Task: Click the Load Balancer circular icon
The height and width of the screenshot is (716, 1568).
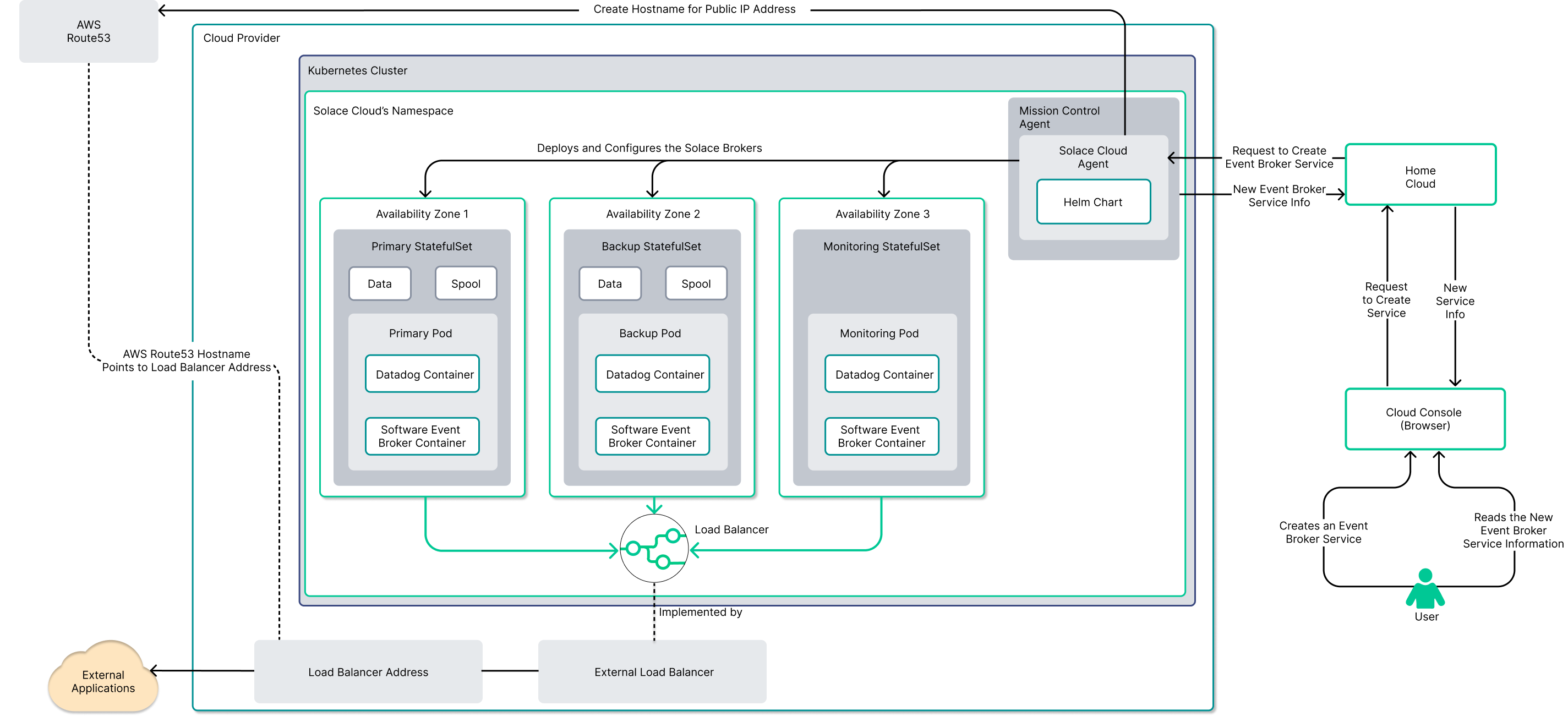Action: pyautogui.click(x=654, y=548)
